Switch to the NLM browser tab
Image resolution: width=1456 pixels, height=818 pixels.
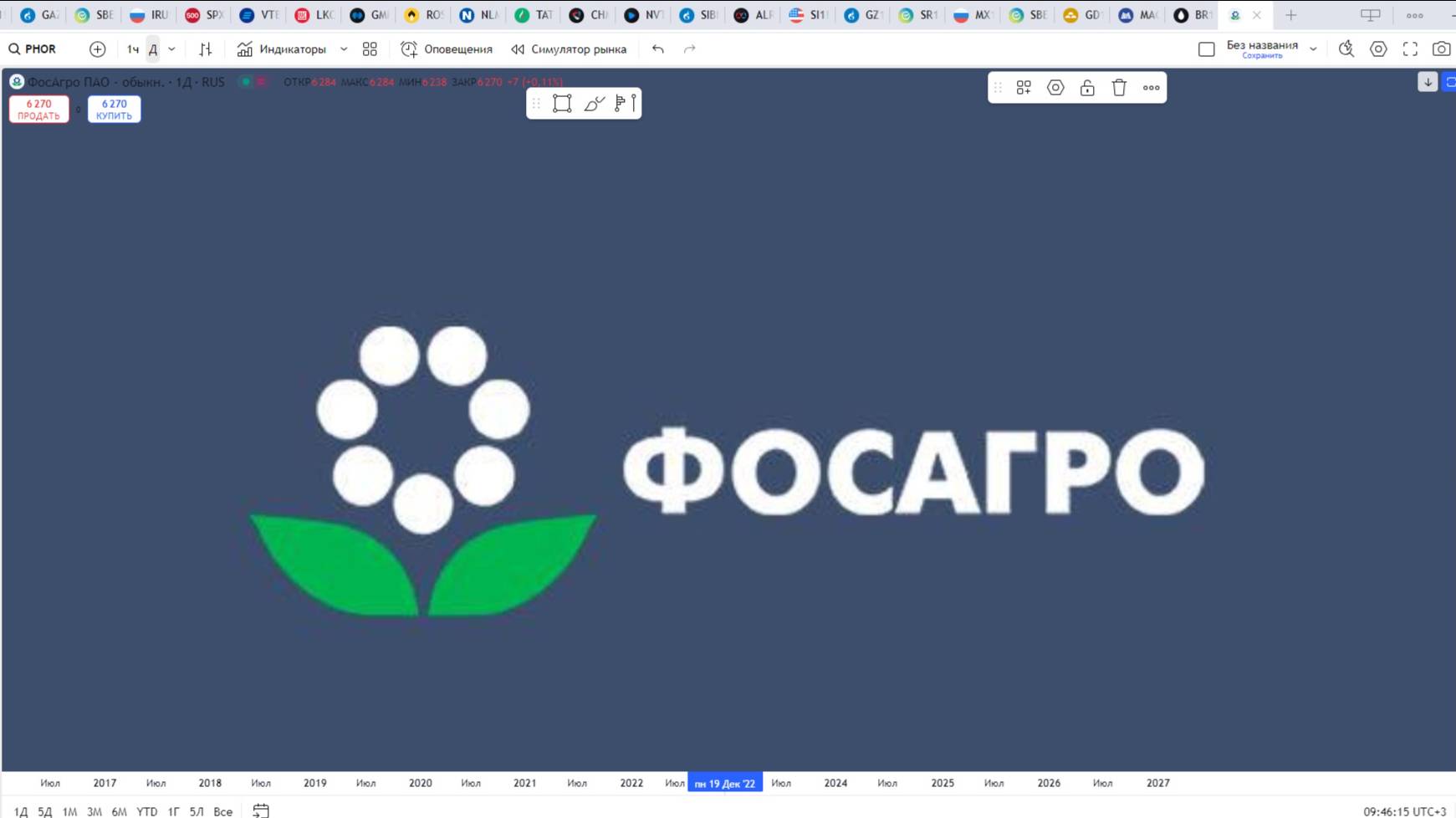478,15
